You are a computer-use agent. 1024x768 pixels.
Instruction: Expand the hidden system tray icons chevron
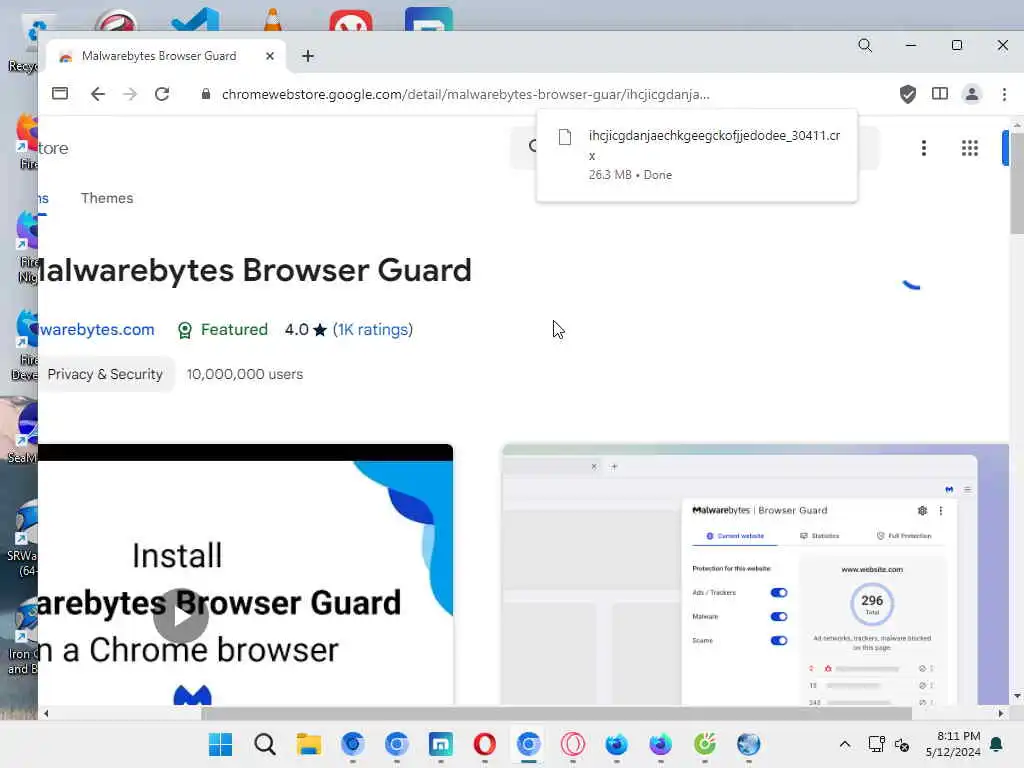coord(844,744)
